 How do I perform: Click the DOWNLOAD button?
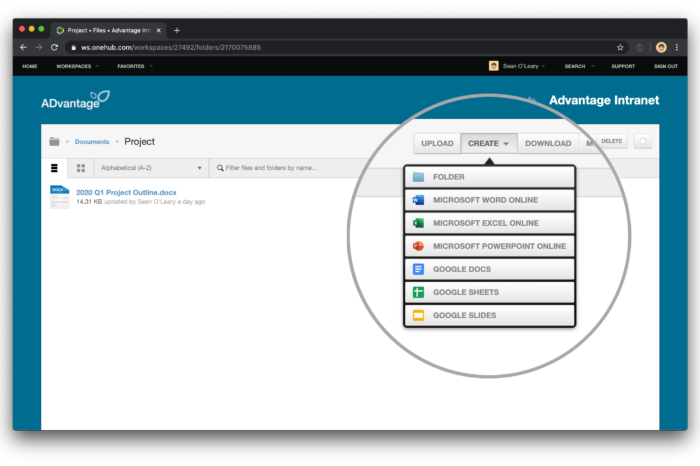[548, 143]
